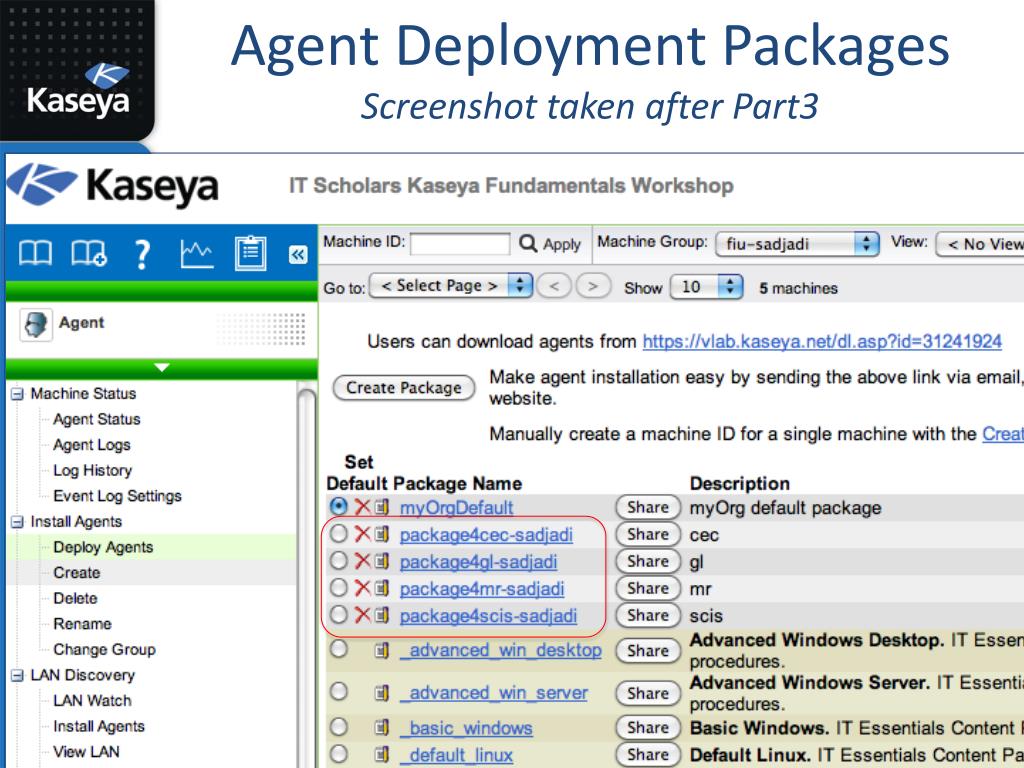Click the Create Package button
This screenshot has height=768, width=1024.
tap(404, 388)
